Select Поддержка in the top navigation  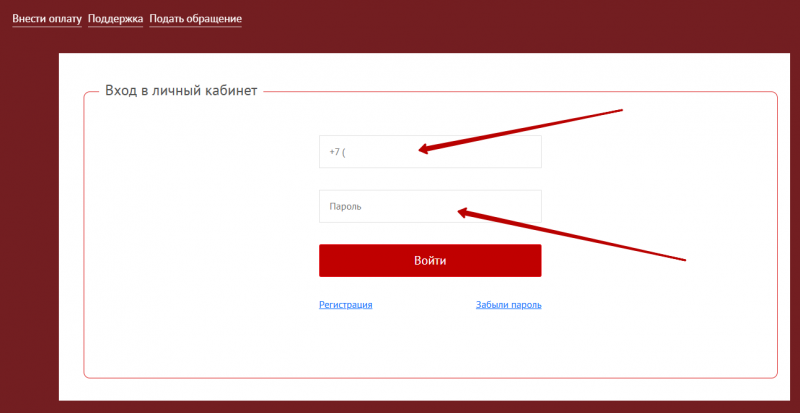tap(115, 19)
